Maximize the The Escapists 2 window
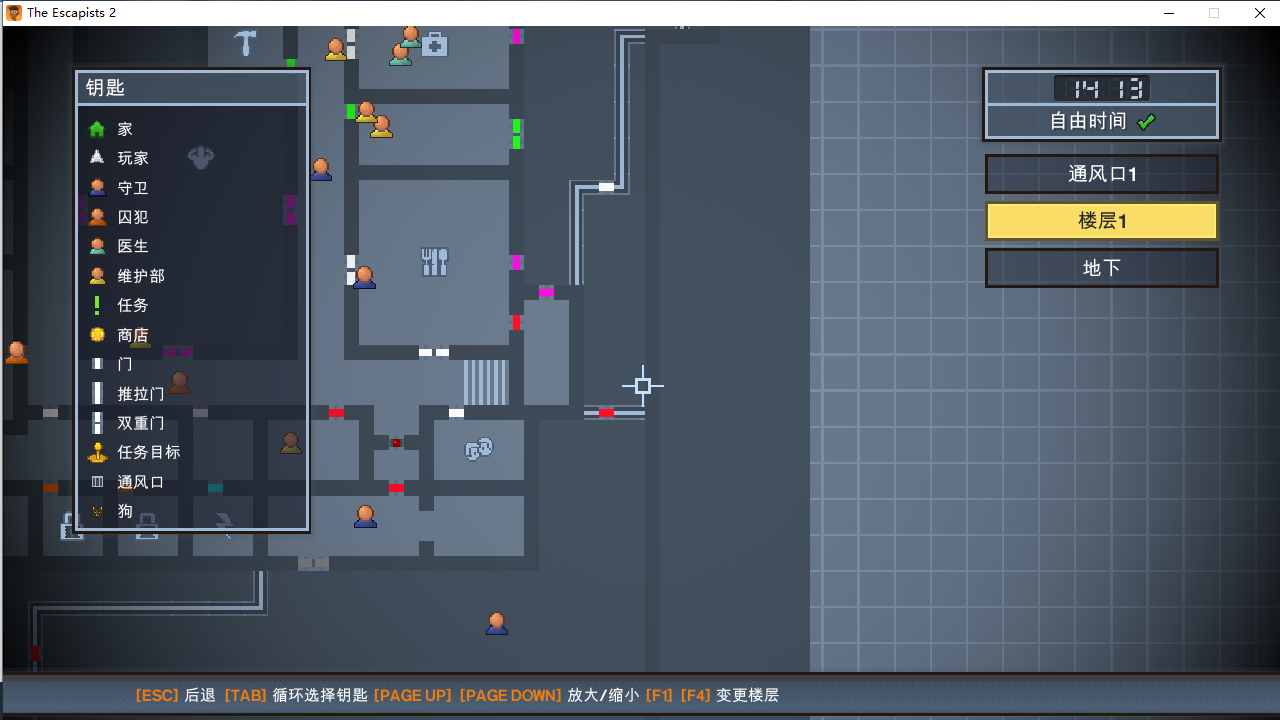The width and height of the screenshot is (1280, 720). click(x=1214, y=13)
